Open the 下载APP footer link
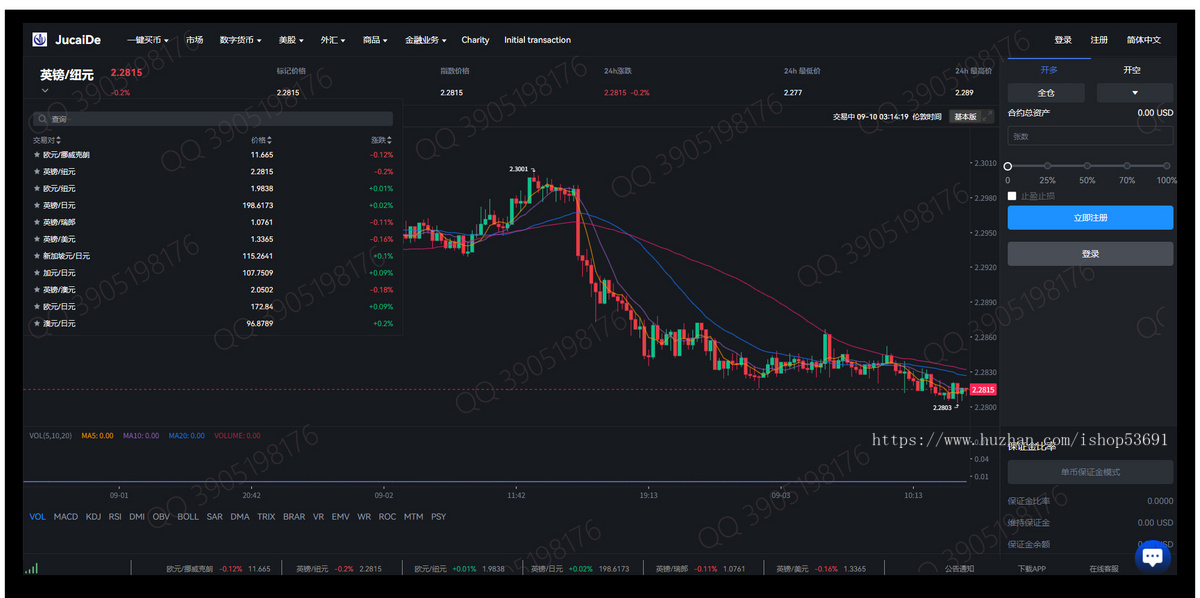This screenshot has width=1200, height=598. tap(1032, 568)
